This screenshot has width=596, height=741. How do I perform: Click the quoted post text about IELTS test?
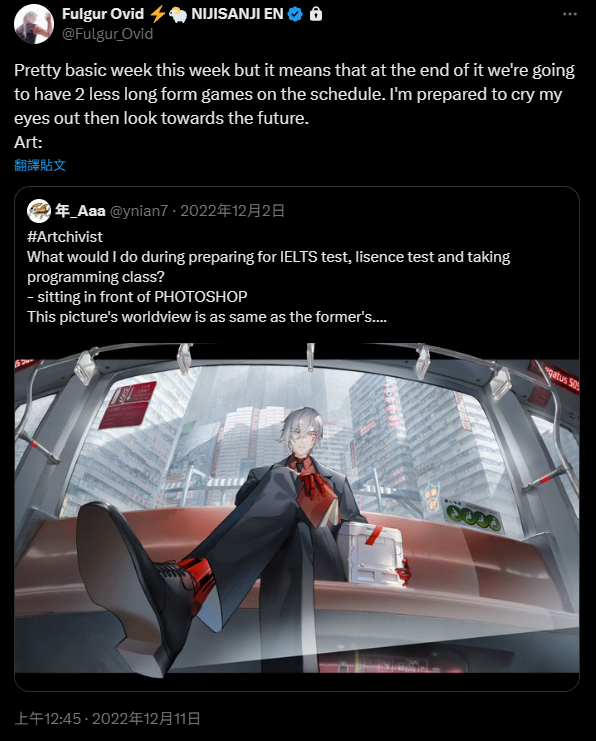click(x=268, y=267)
